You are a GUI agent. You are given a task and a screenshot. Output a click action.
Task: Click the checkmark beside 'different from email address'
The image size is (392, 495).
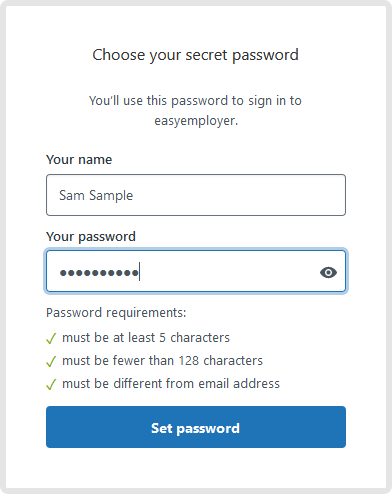(51, 384)
